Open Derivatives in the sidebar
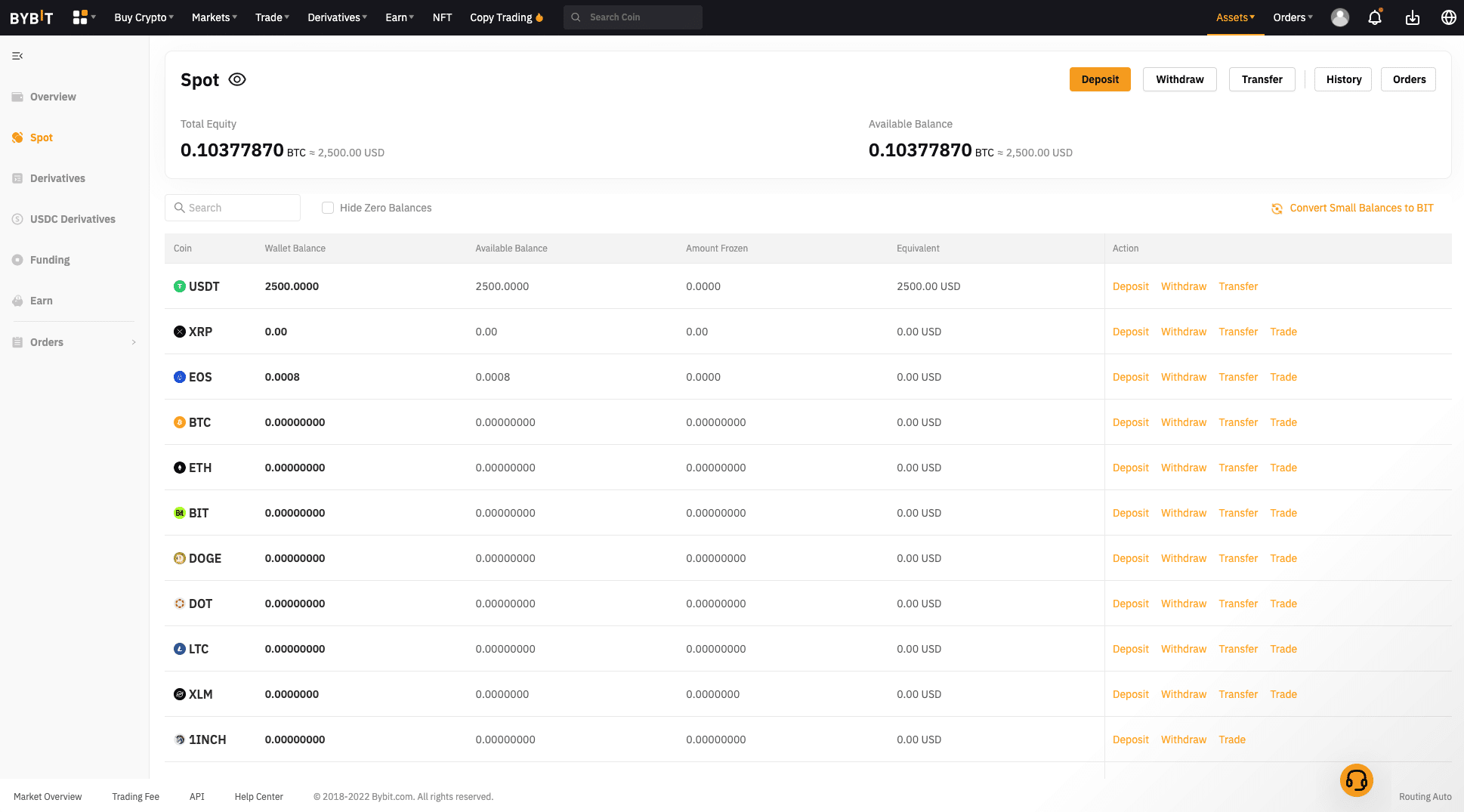 [57, 178]
